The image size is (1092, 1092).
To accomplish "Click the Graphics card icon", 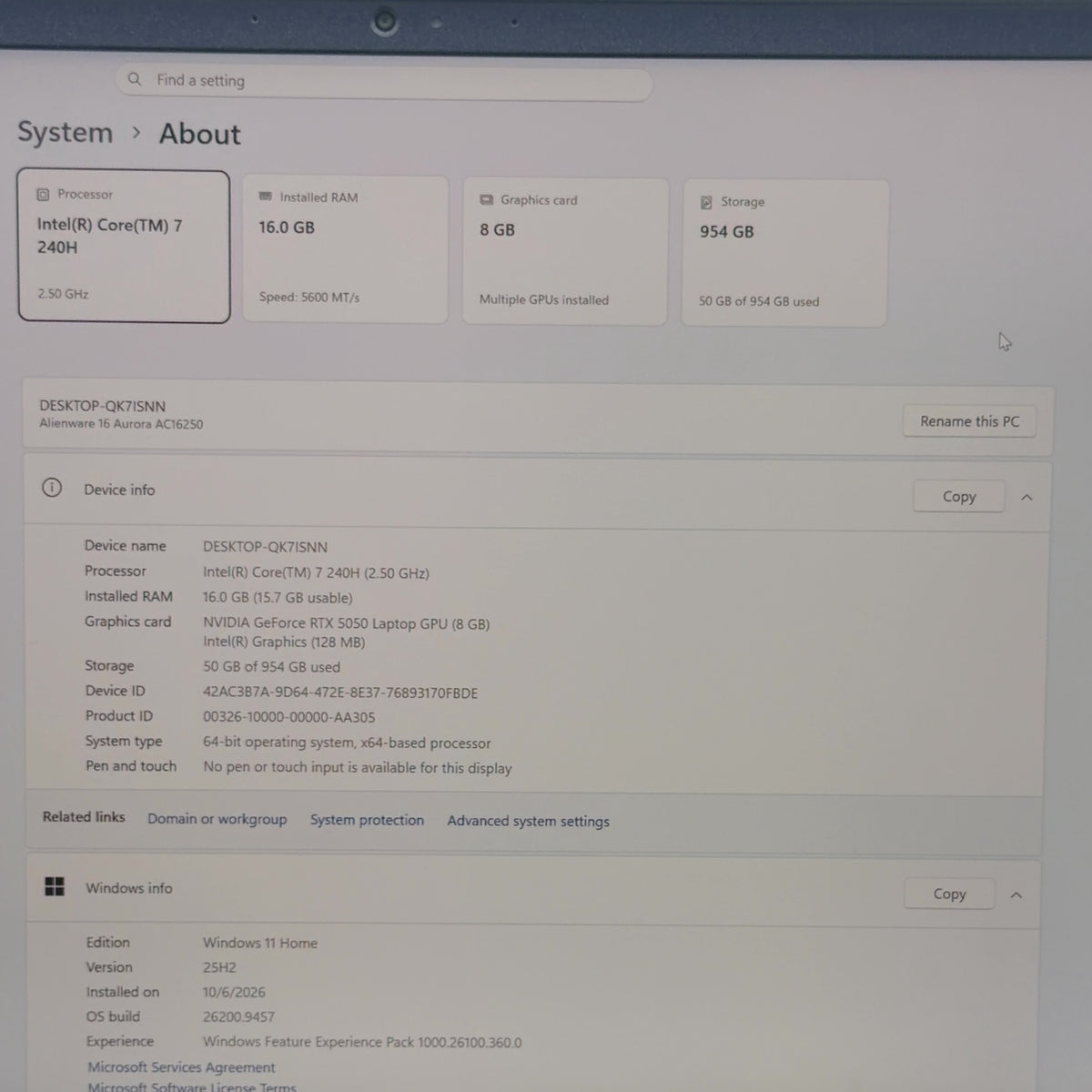I will 487,199.
